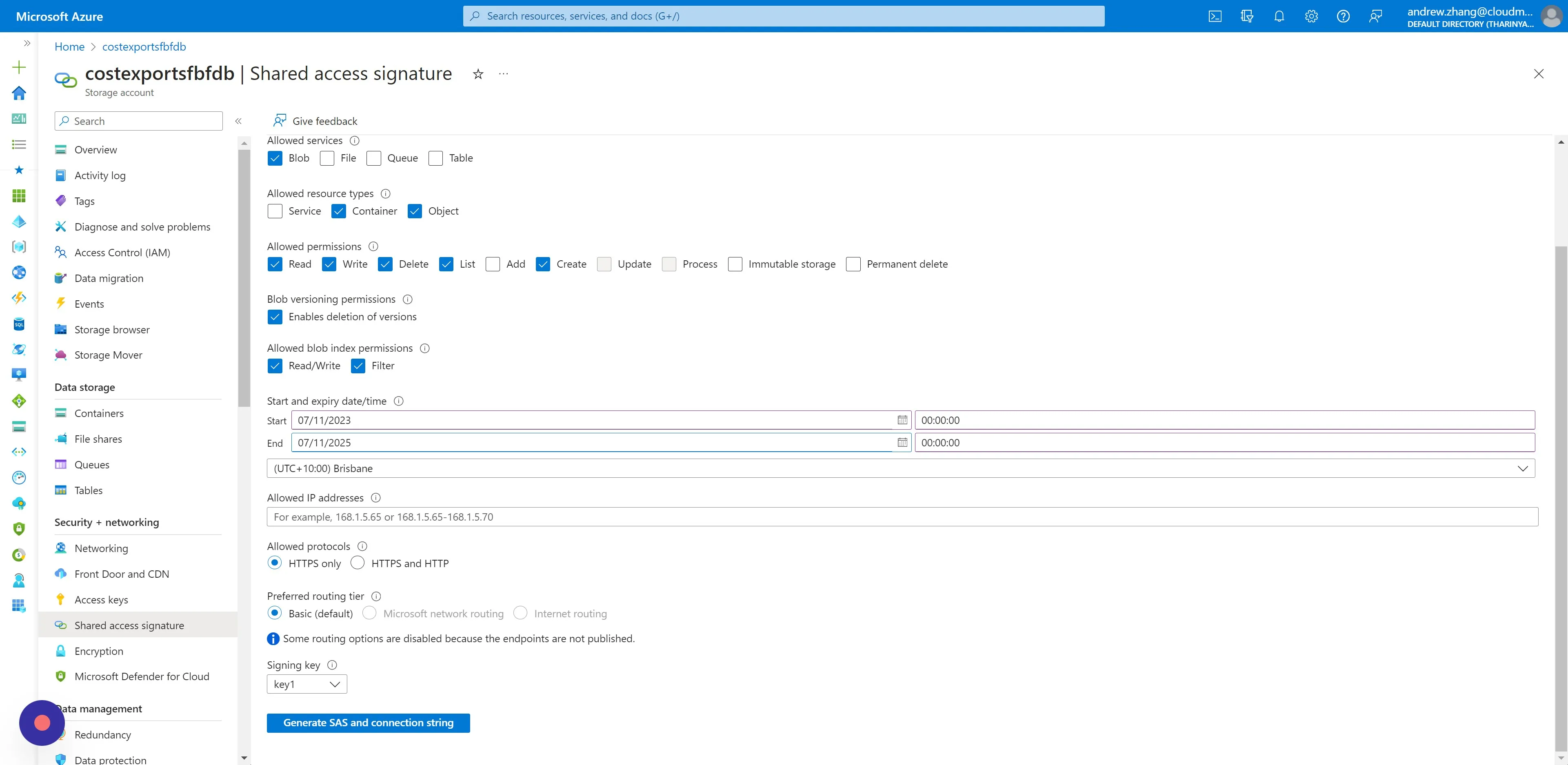Enable the File service checkbox
The image size is (1568, 765).
(x=327, y=158)
